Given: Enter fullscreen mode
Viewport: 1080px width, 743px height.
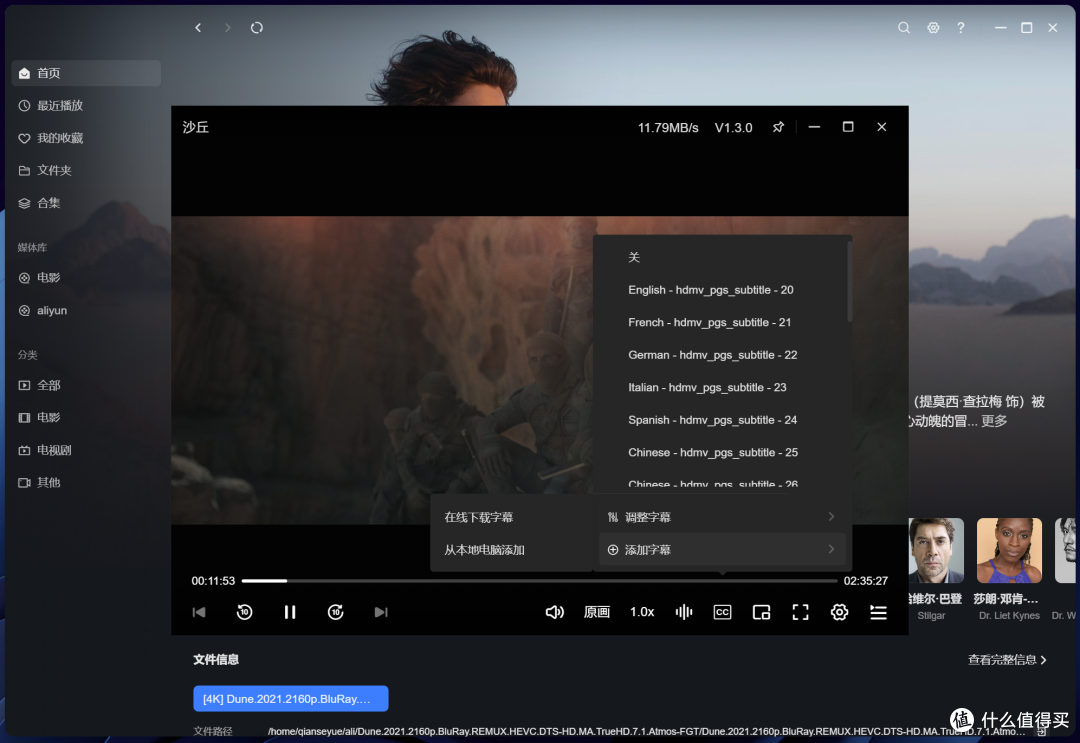Looking at the screenshot, I should (800, 612).
